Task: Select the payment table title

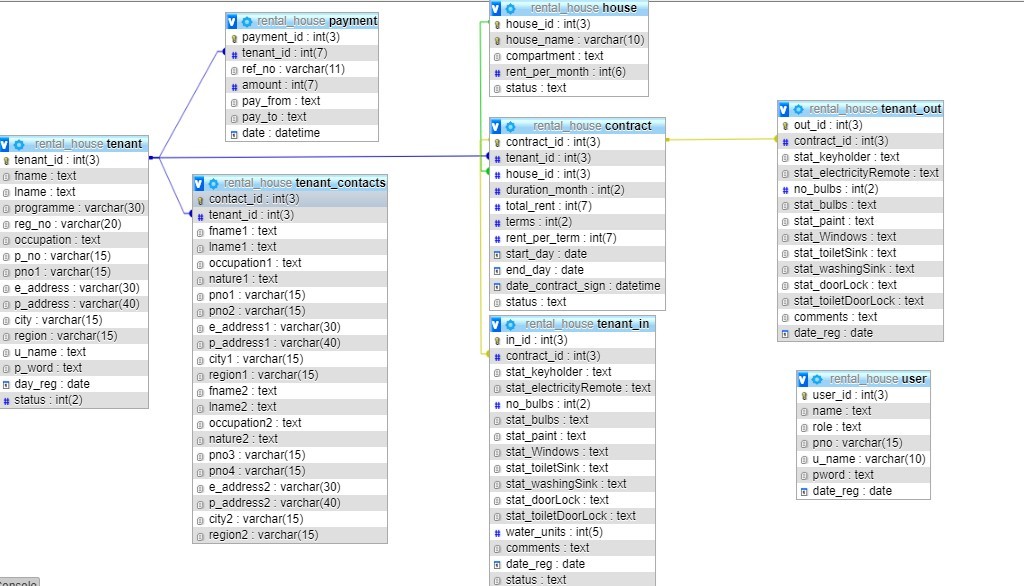Action: click(x=317, y=21)
